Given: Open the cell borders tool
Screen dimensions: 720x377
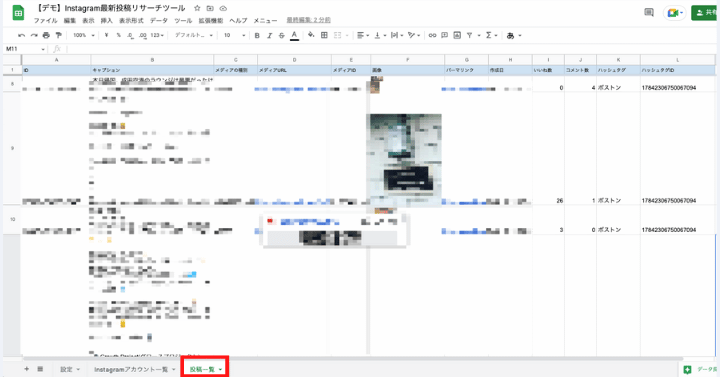Looking at the screenshot, I should pos(324,35).
